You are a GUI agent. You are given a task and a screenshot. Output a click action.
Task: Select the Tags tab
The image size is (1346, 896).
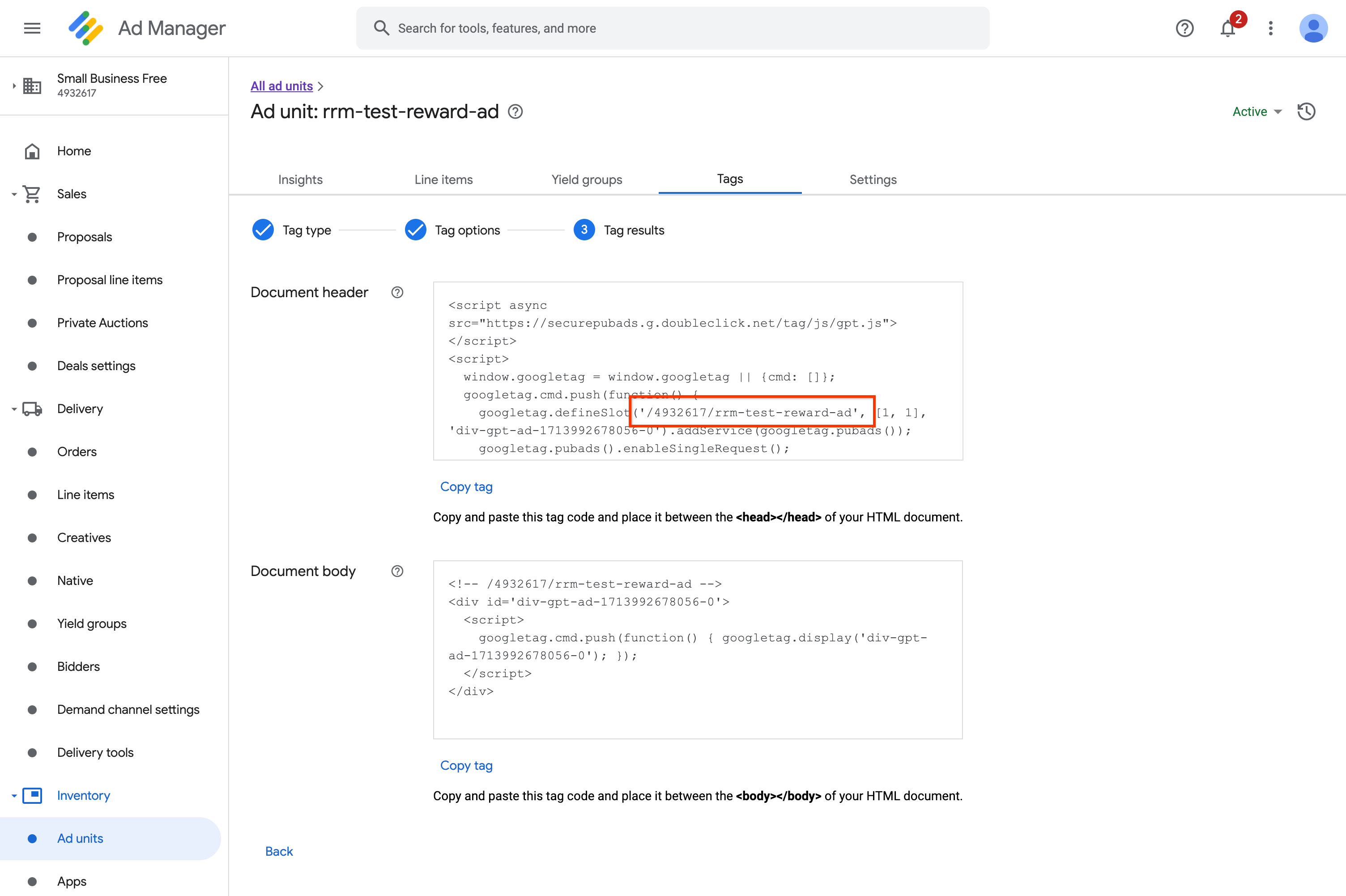pos(730,179)
